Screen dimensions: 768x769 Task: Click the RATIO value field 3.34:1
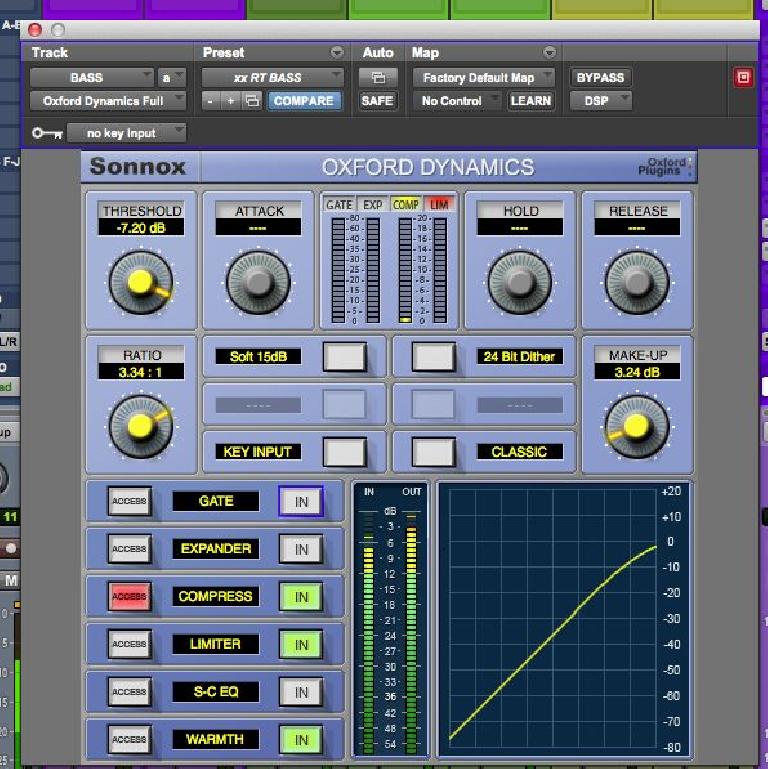pos(141,372)
